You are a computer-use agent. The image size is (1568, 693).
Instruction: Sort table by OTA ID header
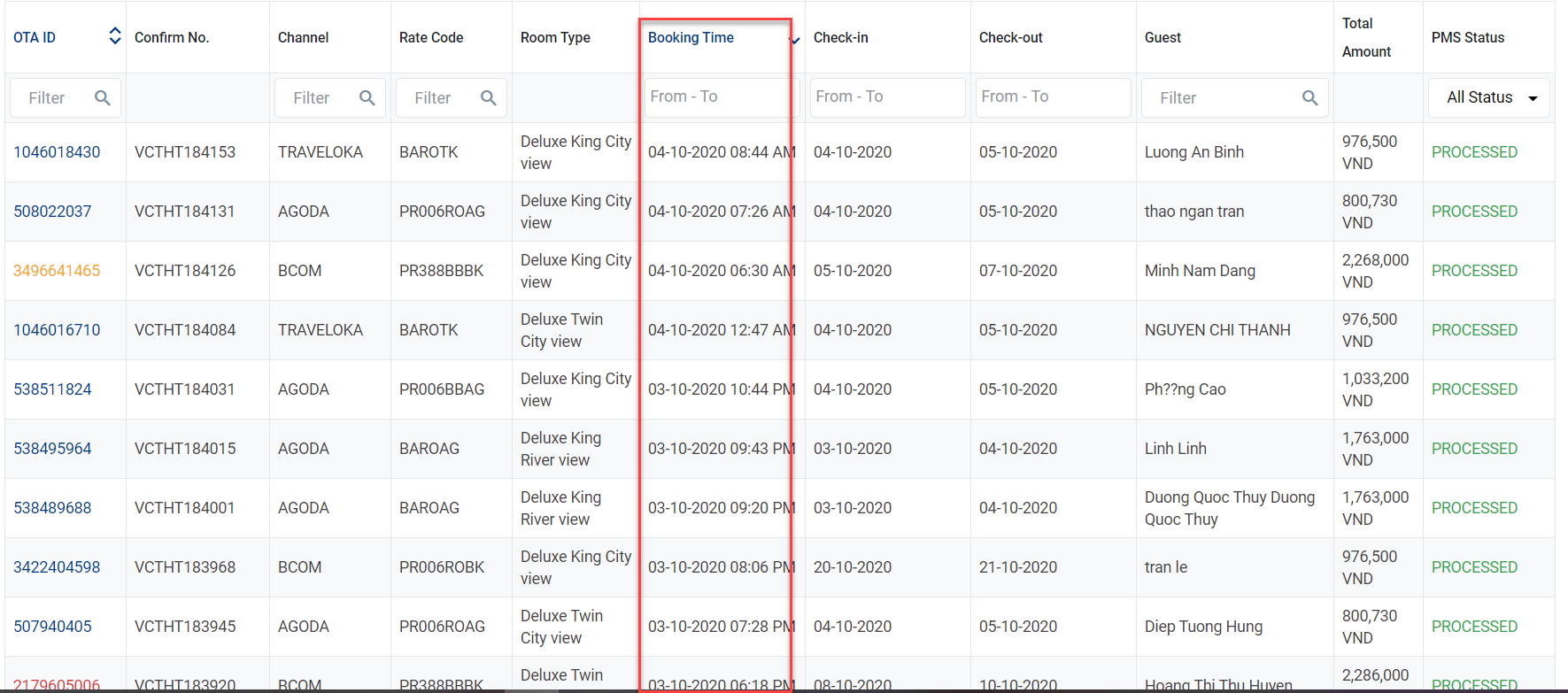[35, 37]
